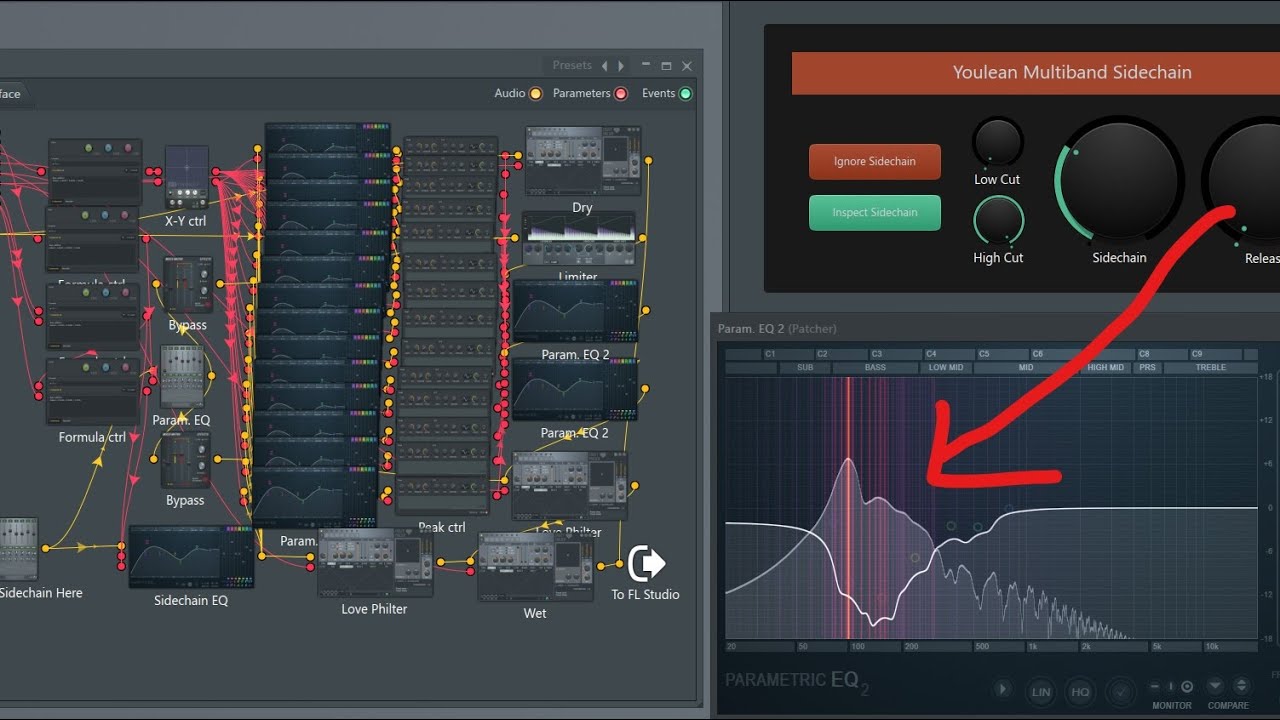Viewport: 1280px width, 720px height.
Task: Select the PRS band tab
Action: [x=1147, y=368]
